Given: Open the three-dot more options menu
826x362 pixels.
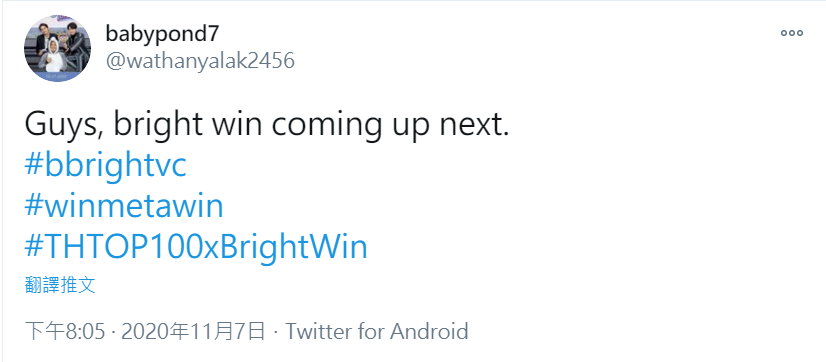Looking at the screenshot, I should click(x=791, y=33).
